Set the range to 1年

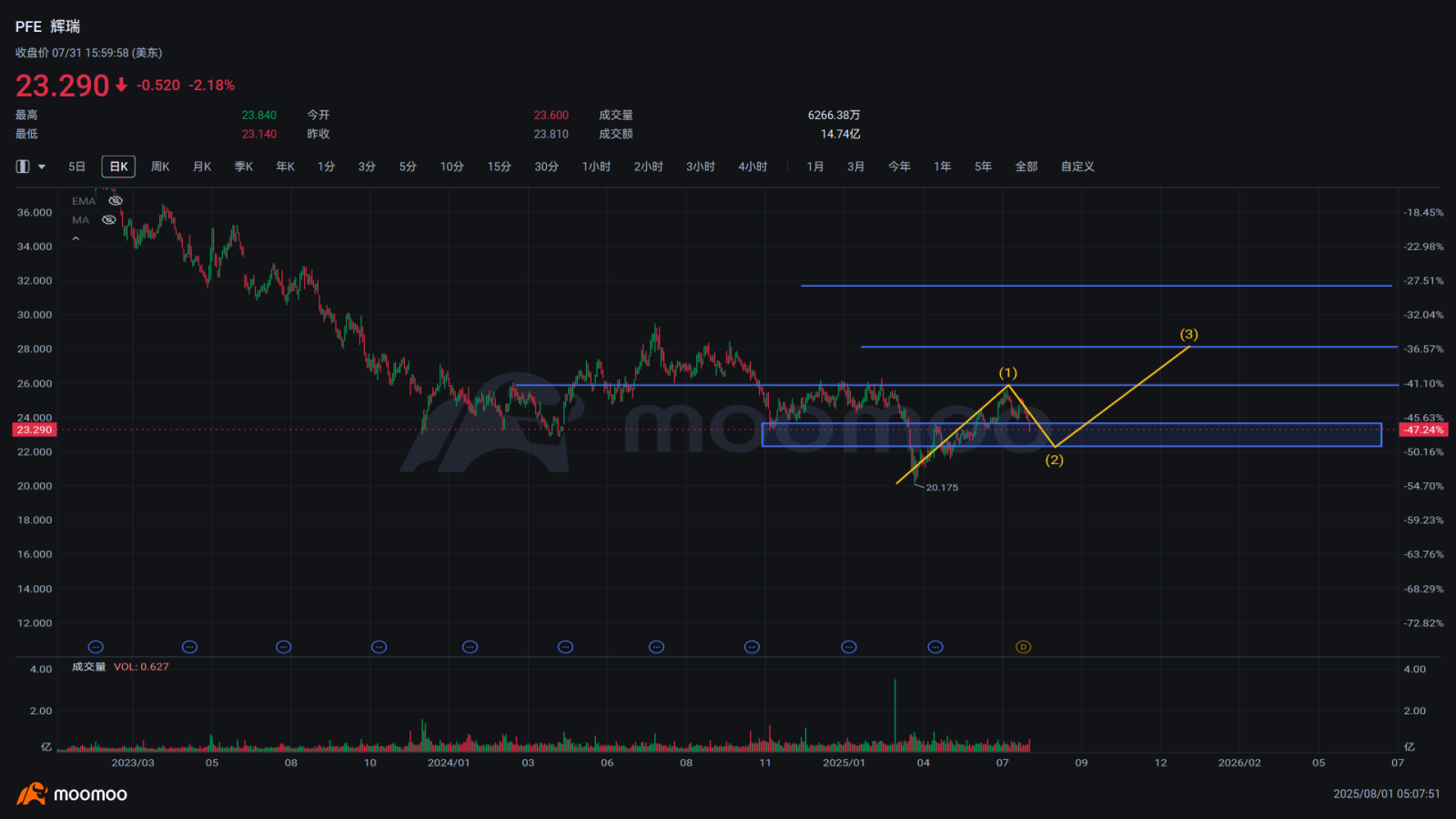[x=942, y=167]
